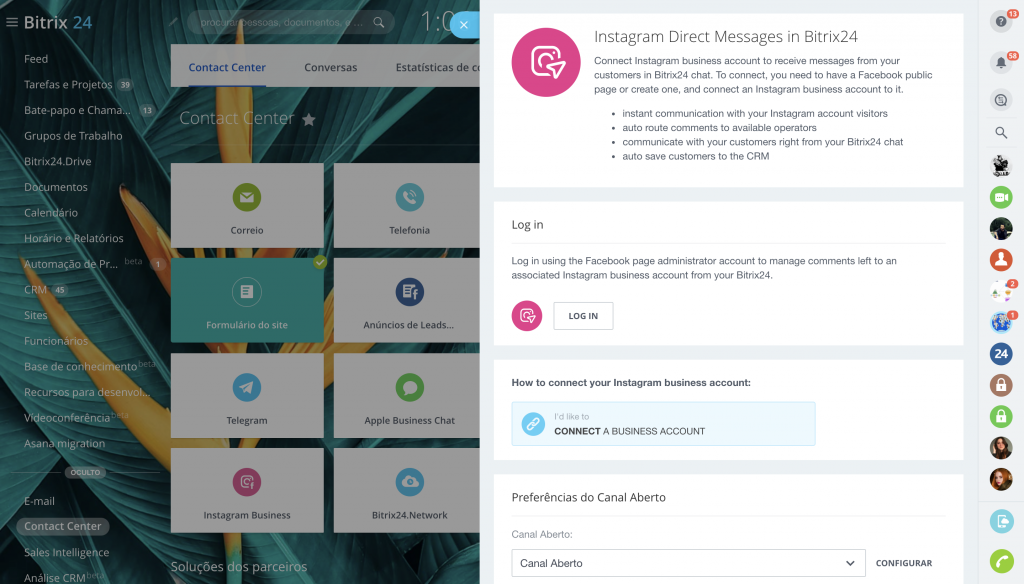Image resolution: width=1024 pixels, height=584 pixels.
Task: Star the Contact Center page as favorite
Action: [x=309, y=120]
